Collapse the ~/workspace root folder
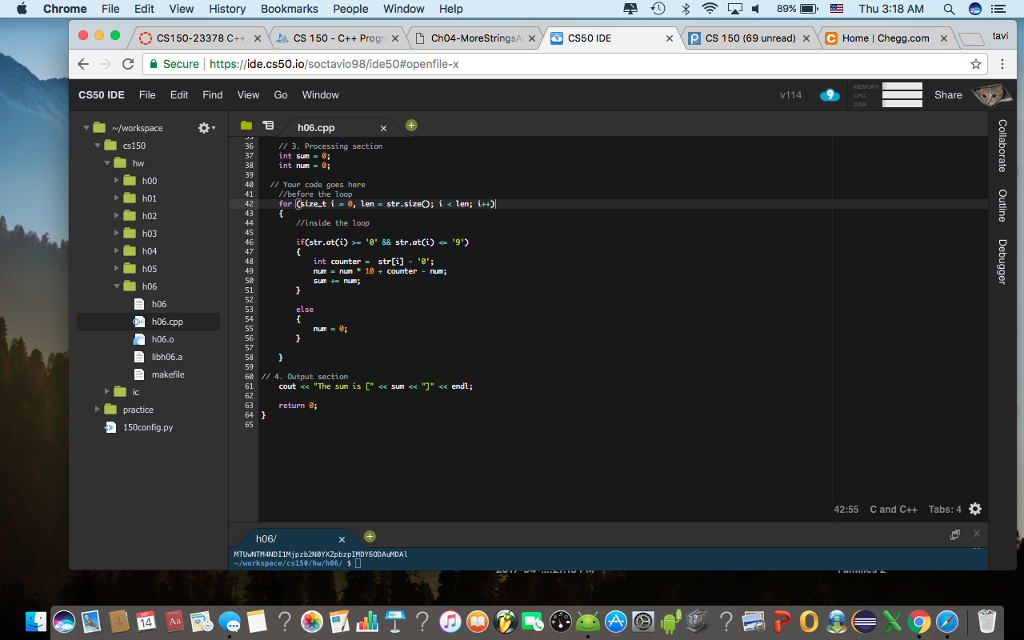 [86, 128]
